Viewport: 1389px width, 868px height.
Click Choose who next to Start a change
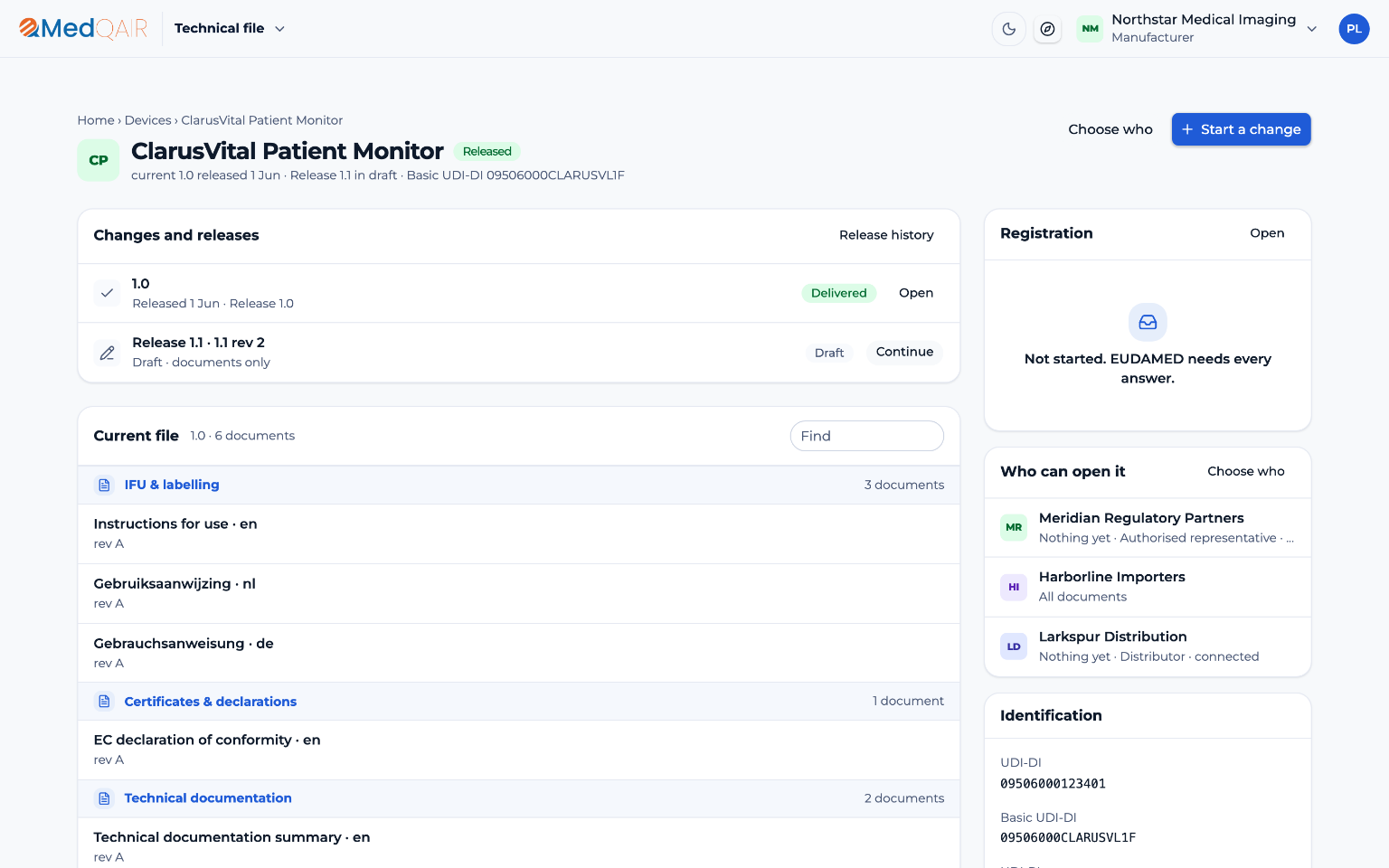click(1110, 129)
